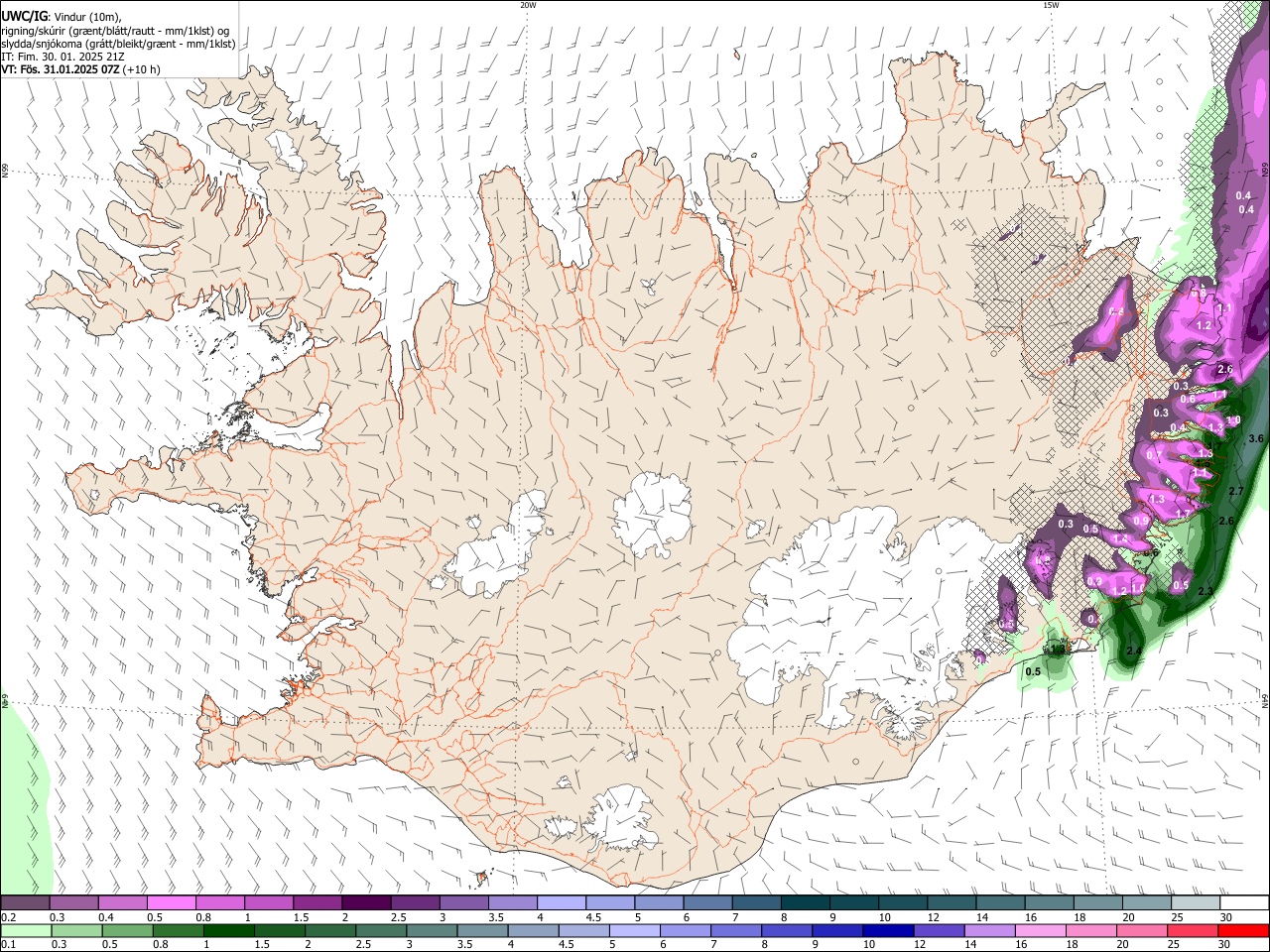Pick snow legend swatch between 0.2 and 0.3
Viewport: 1270px width, 952px height.
click(25, 903)
